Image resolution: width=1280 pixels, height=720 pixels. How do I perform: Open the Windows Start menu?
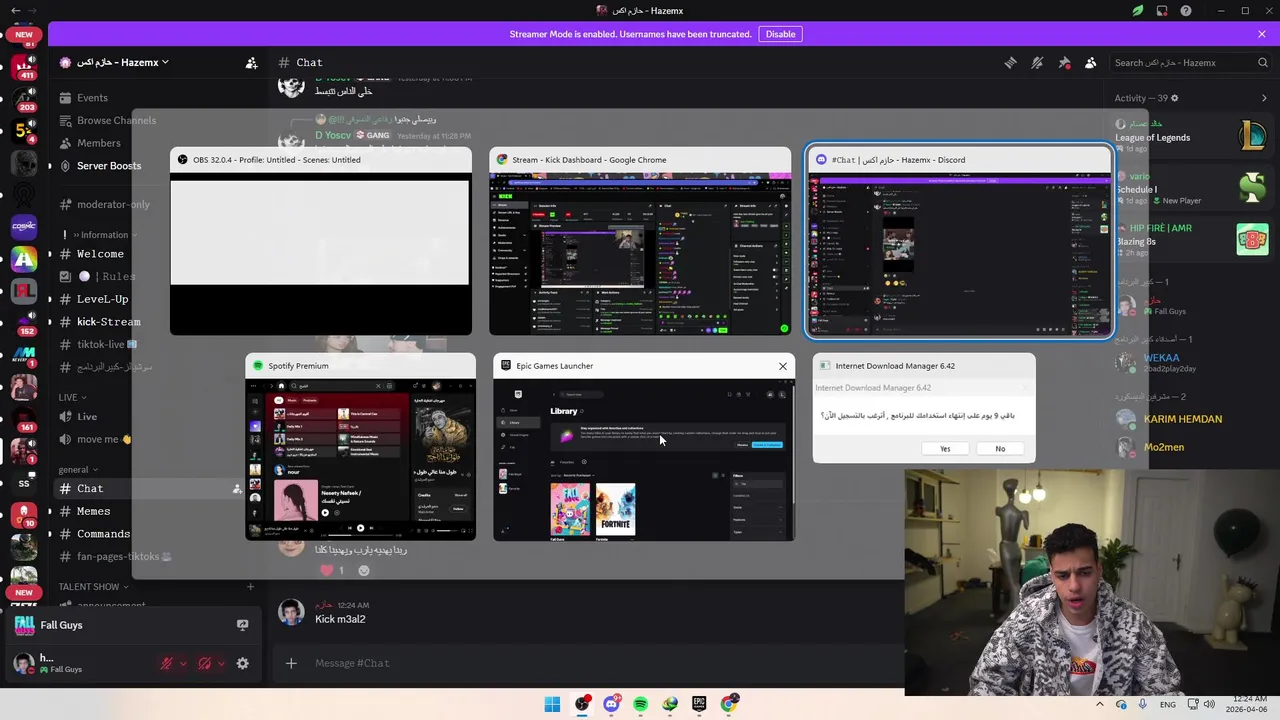click(552, 704)
